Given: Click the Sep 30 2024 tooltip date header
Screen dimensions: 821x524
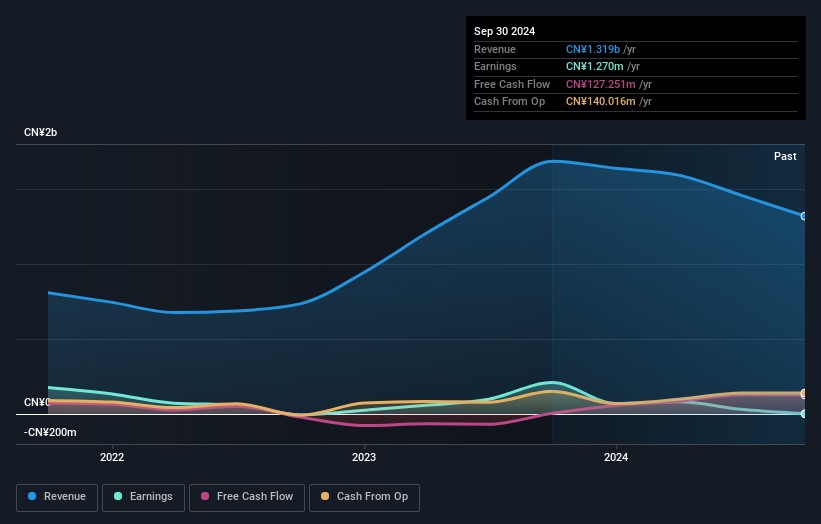Looking at the screenshot, I should pyautogui.click(x=504, y=31).
